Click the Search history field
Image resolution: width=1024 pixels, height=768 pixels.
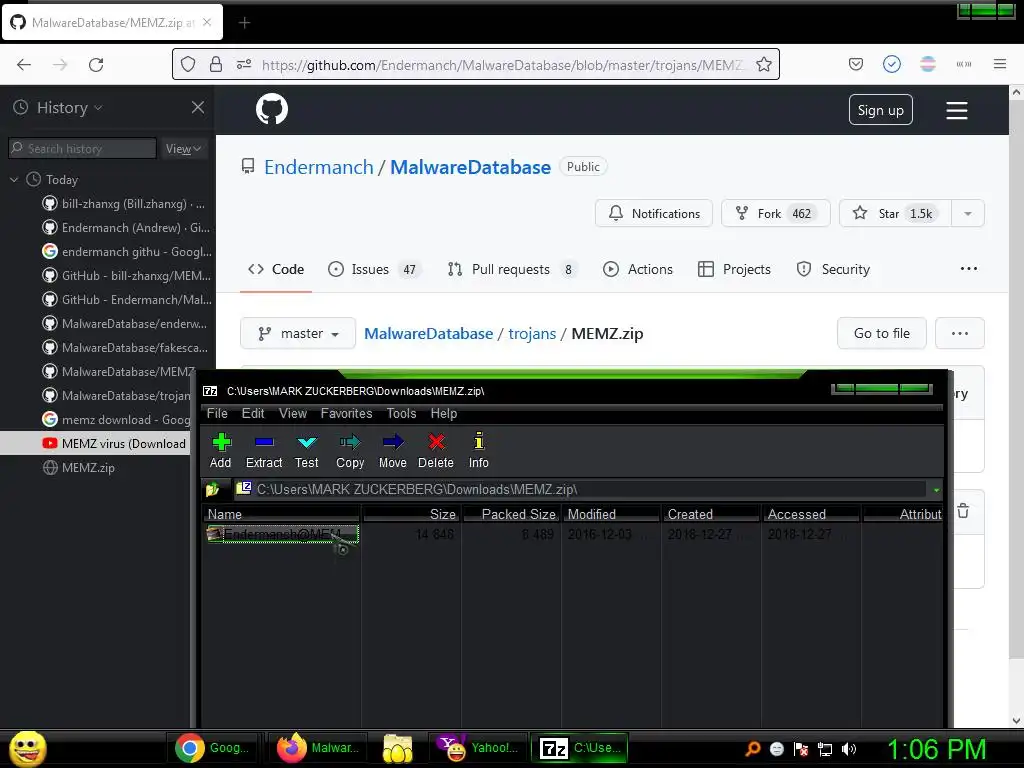(82, 149)
